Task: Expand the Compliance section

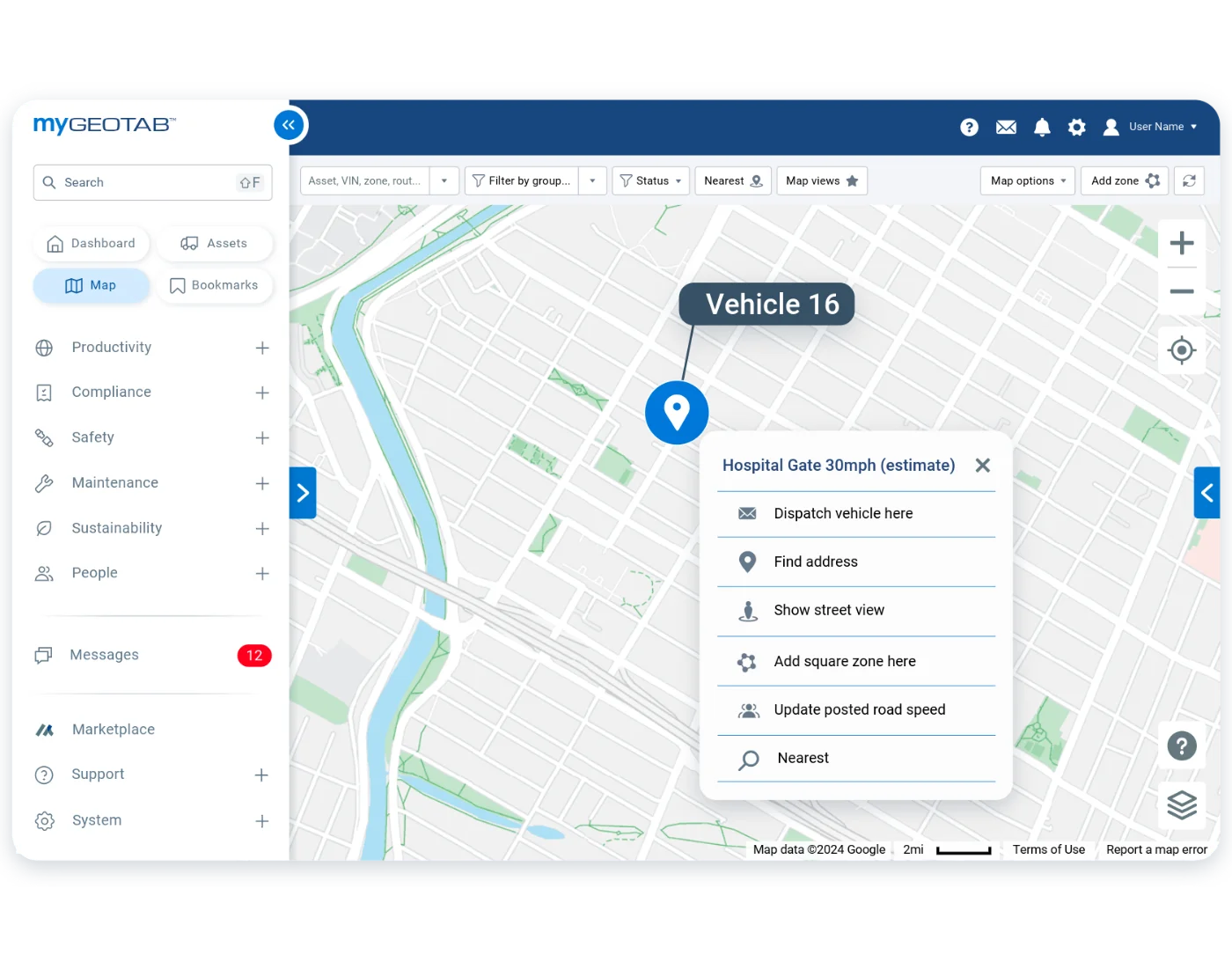Action: pos(262,393)
